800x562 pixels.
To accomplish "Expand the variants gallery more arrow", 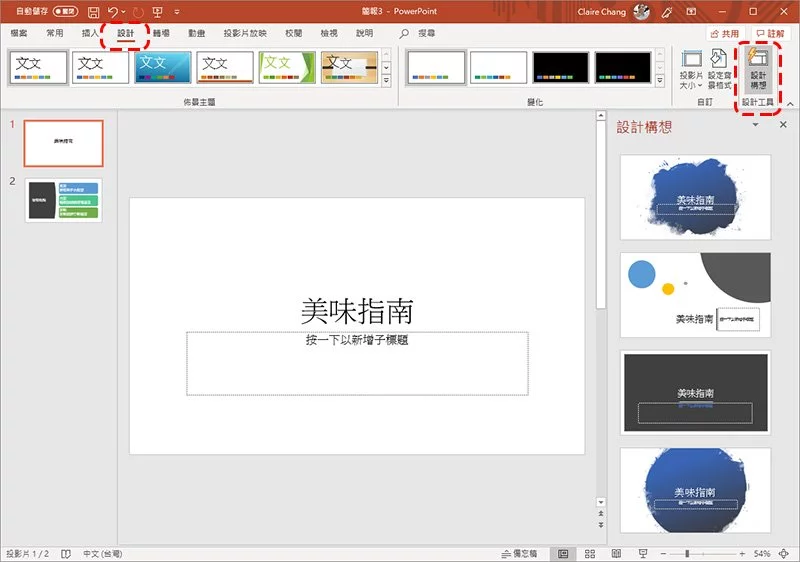I will point(660,80).
